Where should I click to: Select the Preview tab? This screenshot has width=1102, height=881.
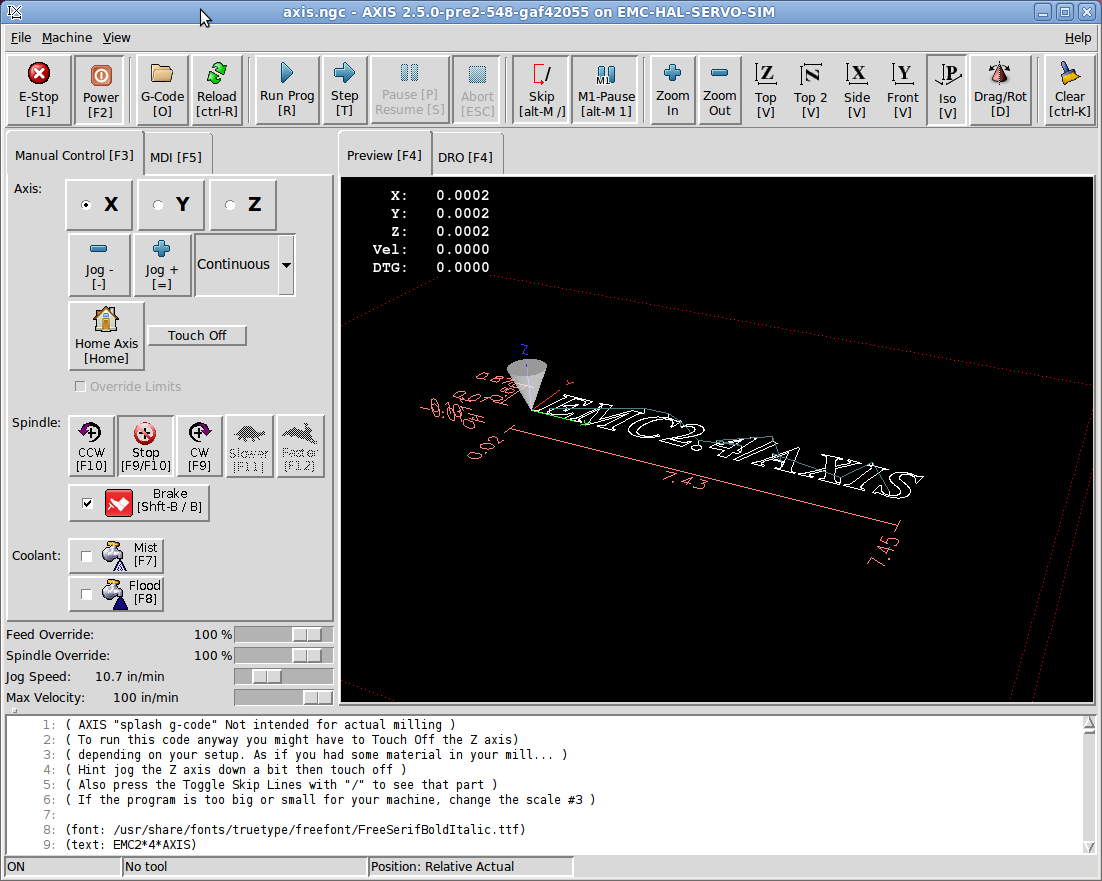click(384, 155)
